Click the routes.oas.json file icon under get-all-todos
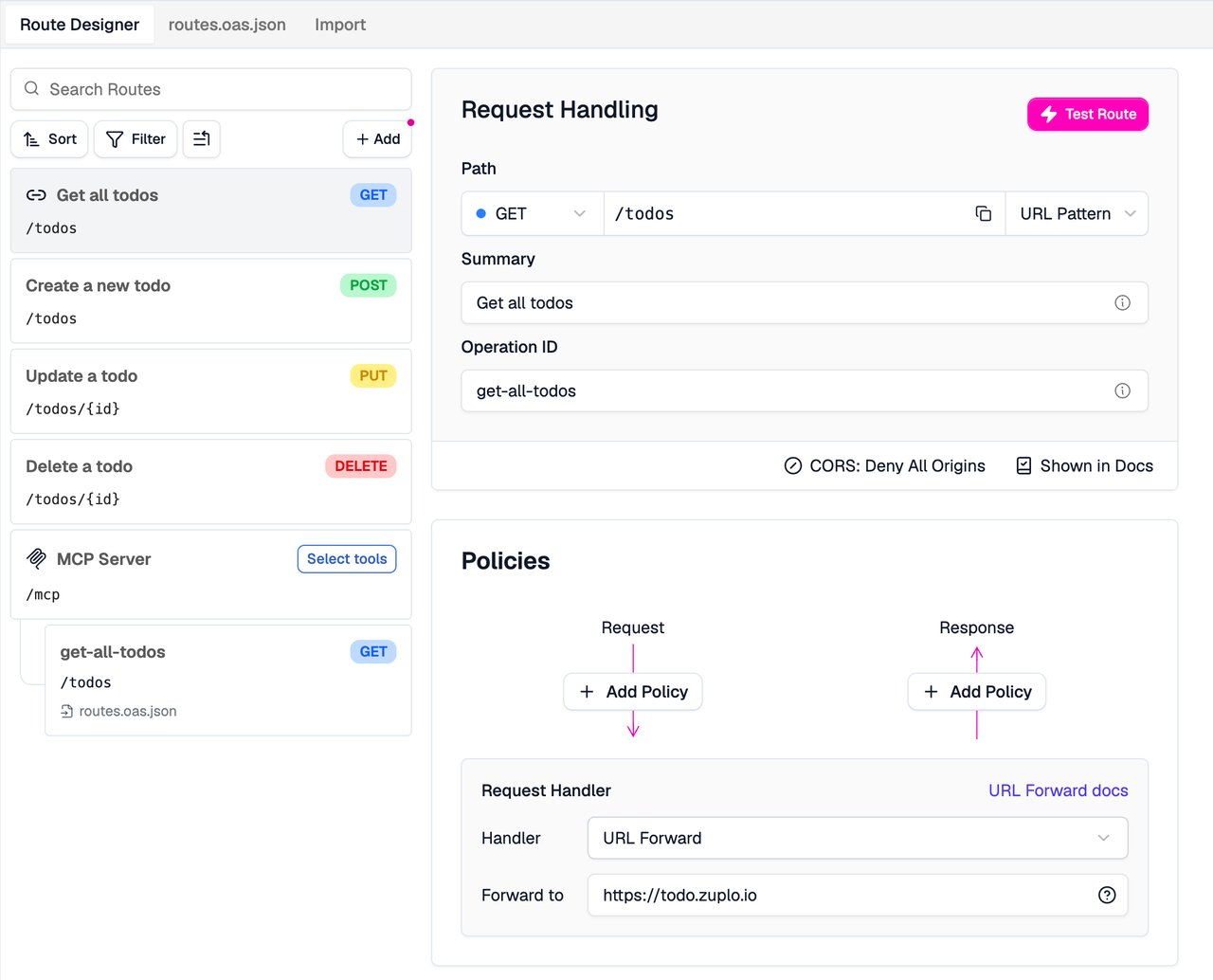 tap(67, 712)
